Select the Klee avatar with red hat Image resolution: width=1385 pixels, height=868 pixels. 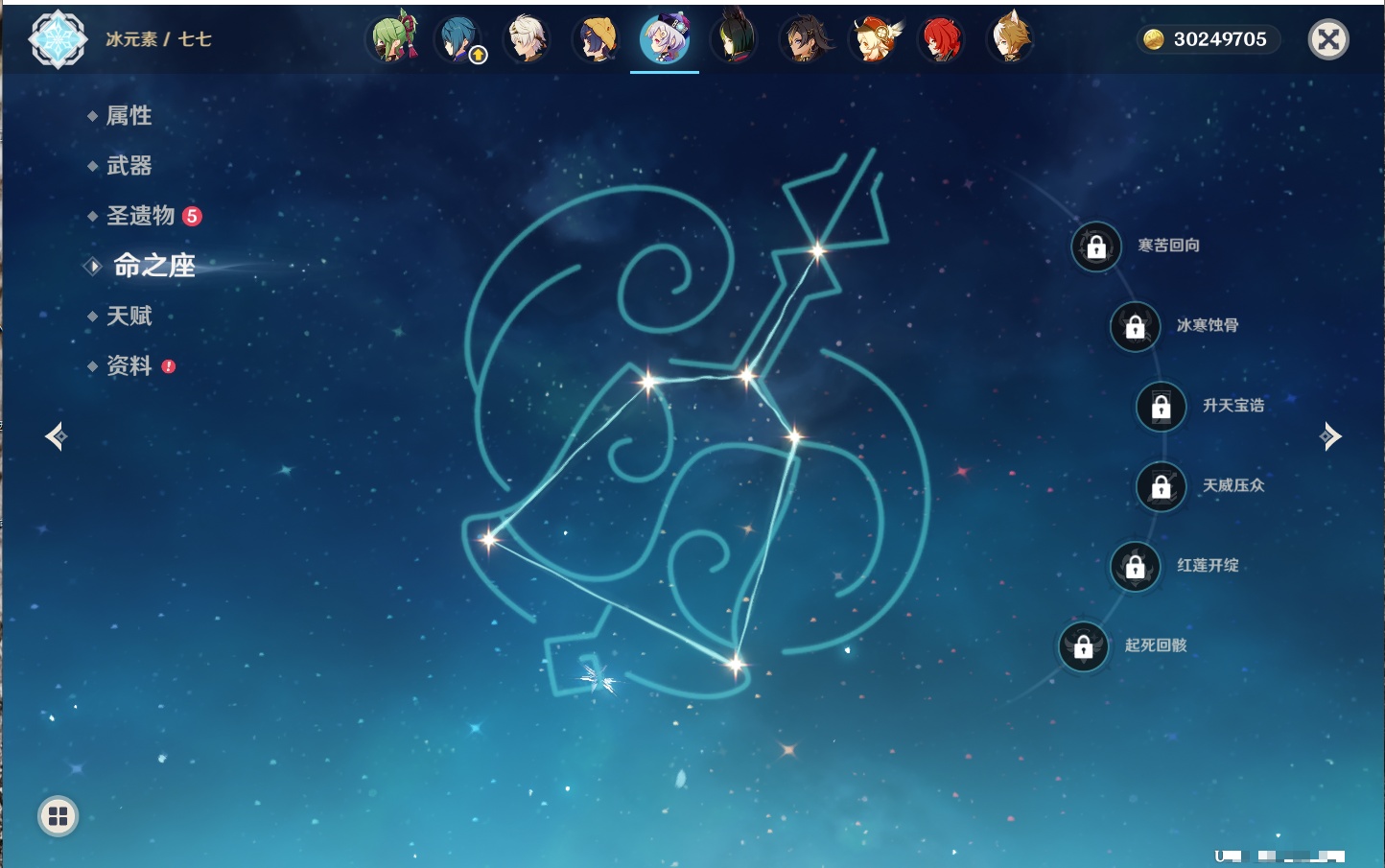(874, 38)
